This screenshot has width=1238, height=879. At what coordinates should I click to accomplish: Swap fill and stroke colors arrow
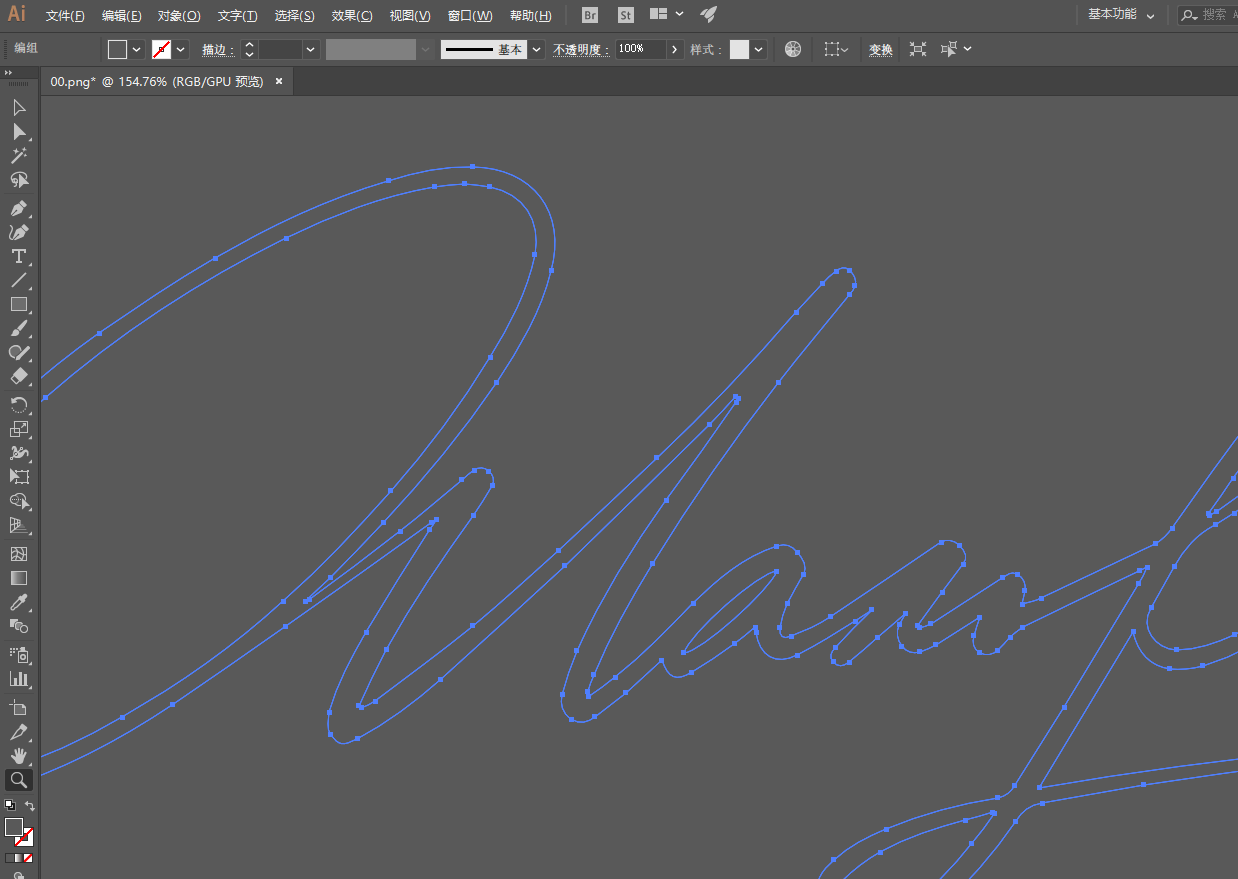pyautogui.click(x=30, y=806)
